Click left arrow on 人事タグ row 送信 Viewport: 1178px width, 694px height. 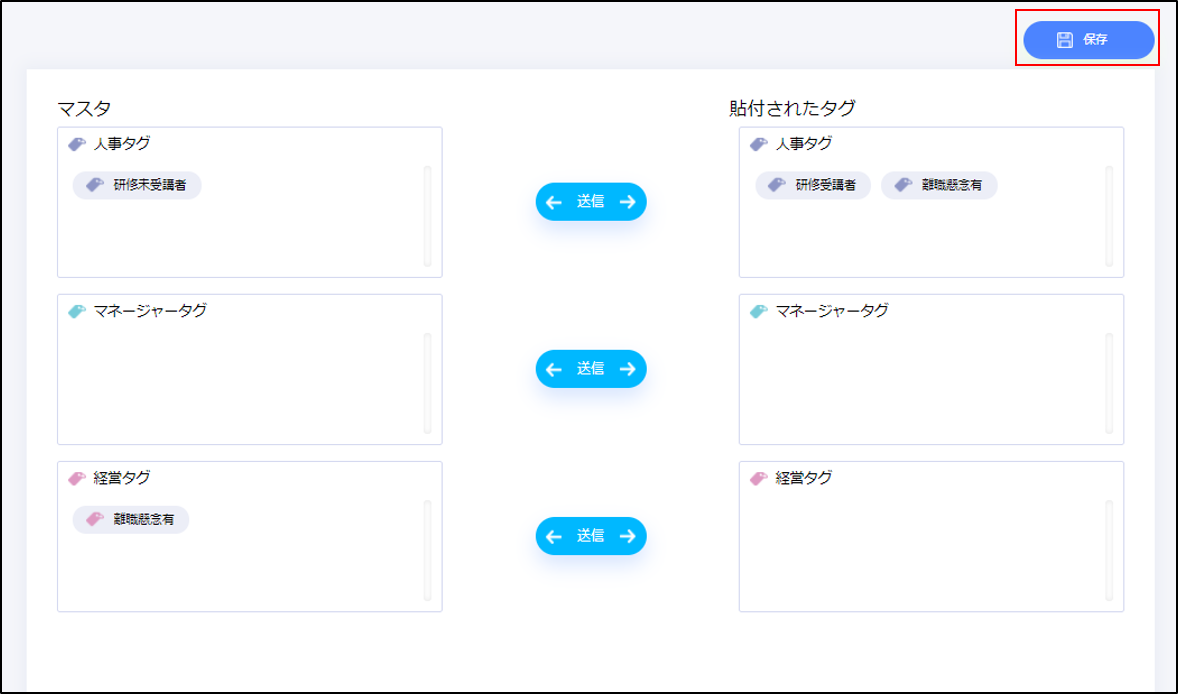(x=554, y=202)
